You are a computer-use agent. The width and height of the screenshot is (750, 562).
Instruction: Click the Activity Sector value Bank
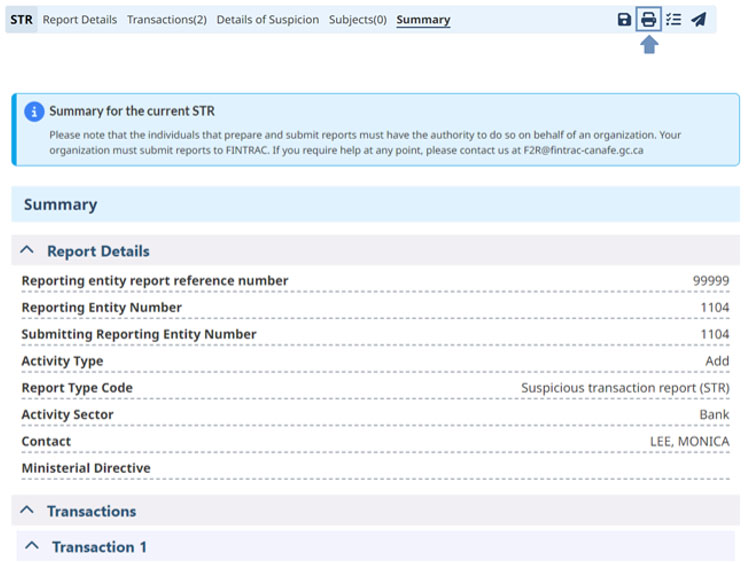click(x=714, y=415)
